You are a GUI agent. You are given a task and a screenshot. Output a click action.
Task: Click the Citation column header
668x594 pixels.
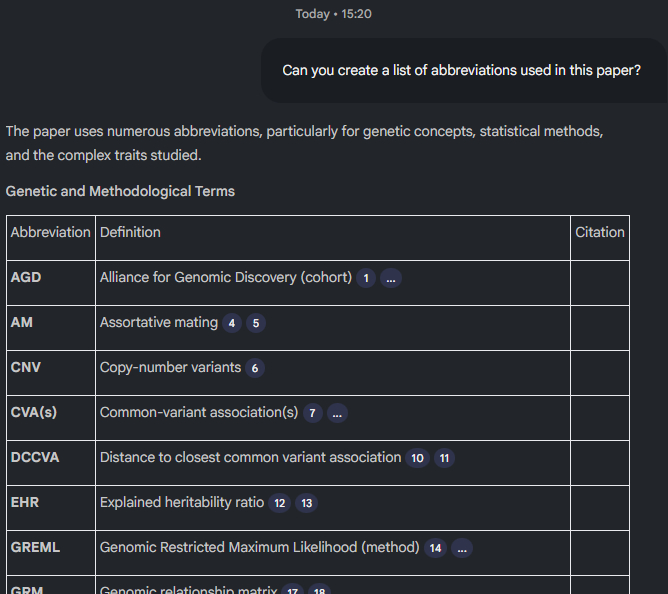coord(600,232)
